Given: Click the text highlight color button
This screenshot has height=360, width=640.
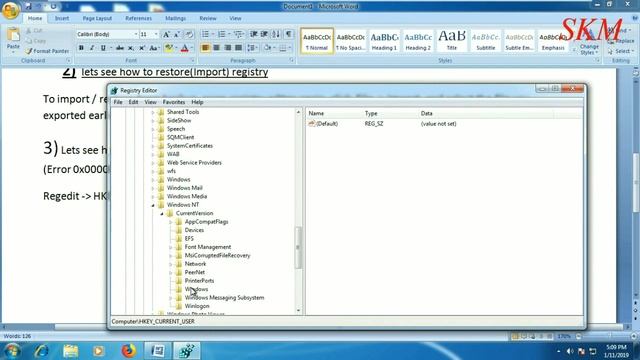Looking at the screenshot, I should (x=169, y=48).
